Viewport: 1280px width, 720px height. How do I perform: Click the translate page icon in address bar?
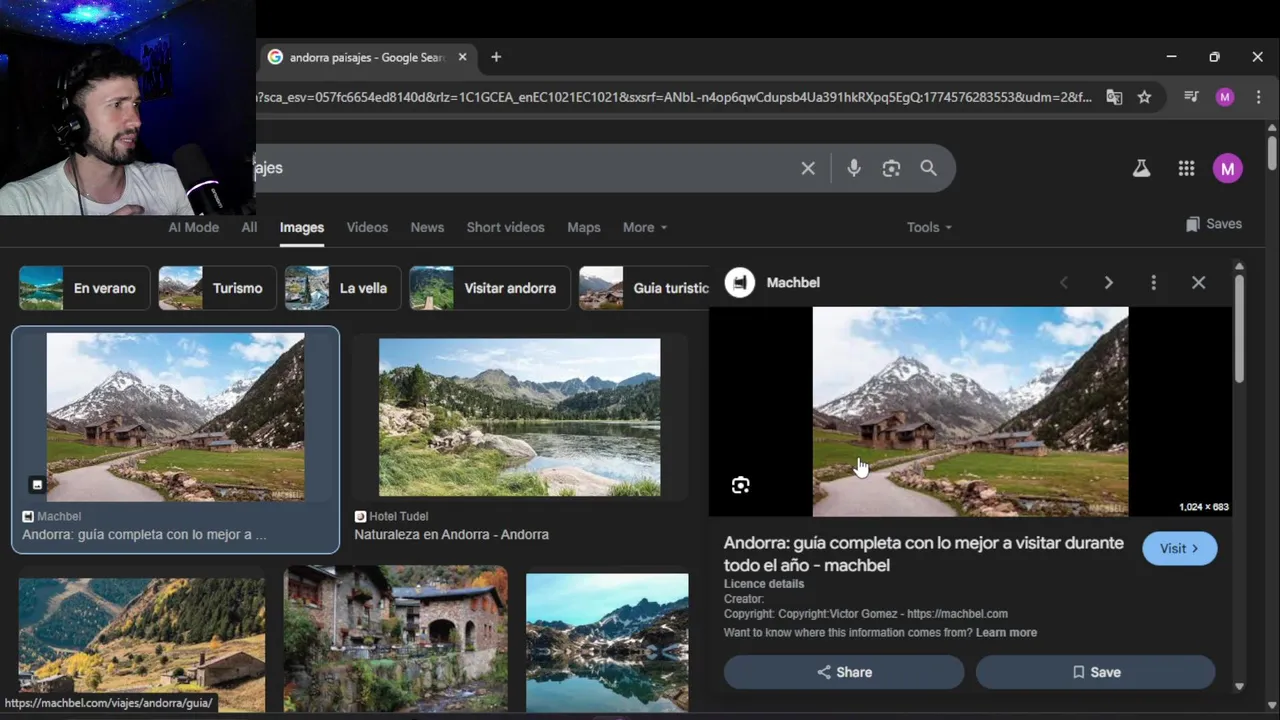pos(1114,97)
